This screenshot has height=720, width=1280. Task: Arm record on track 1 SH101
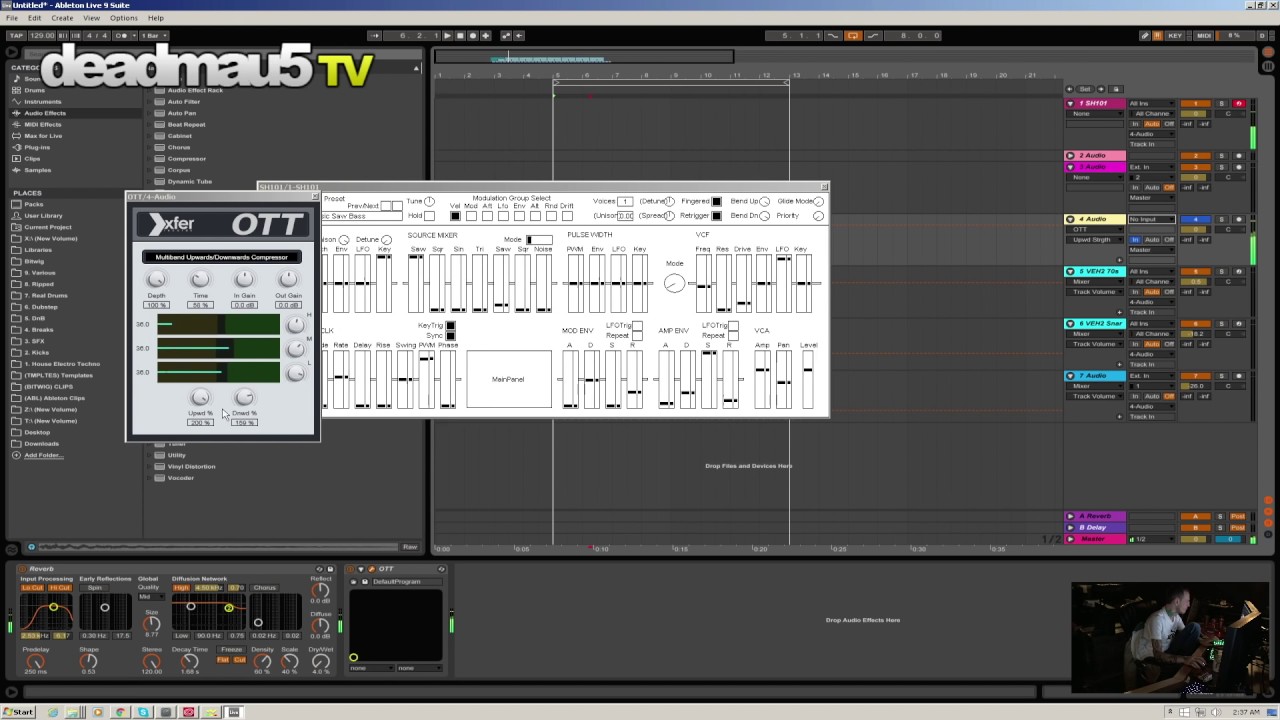click(1239, 104)
